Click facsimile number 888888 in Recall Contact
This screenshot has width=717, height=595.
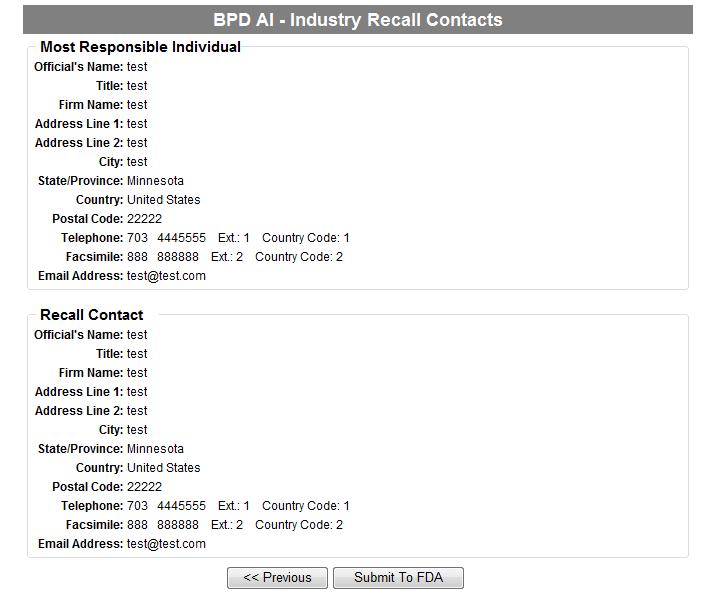(177, 525)
